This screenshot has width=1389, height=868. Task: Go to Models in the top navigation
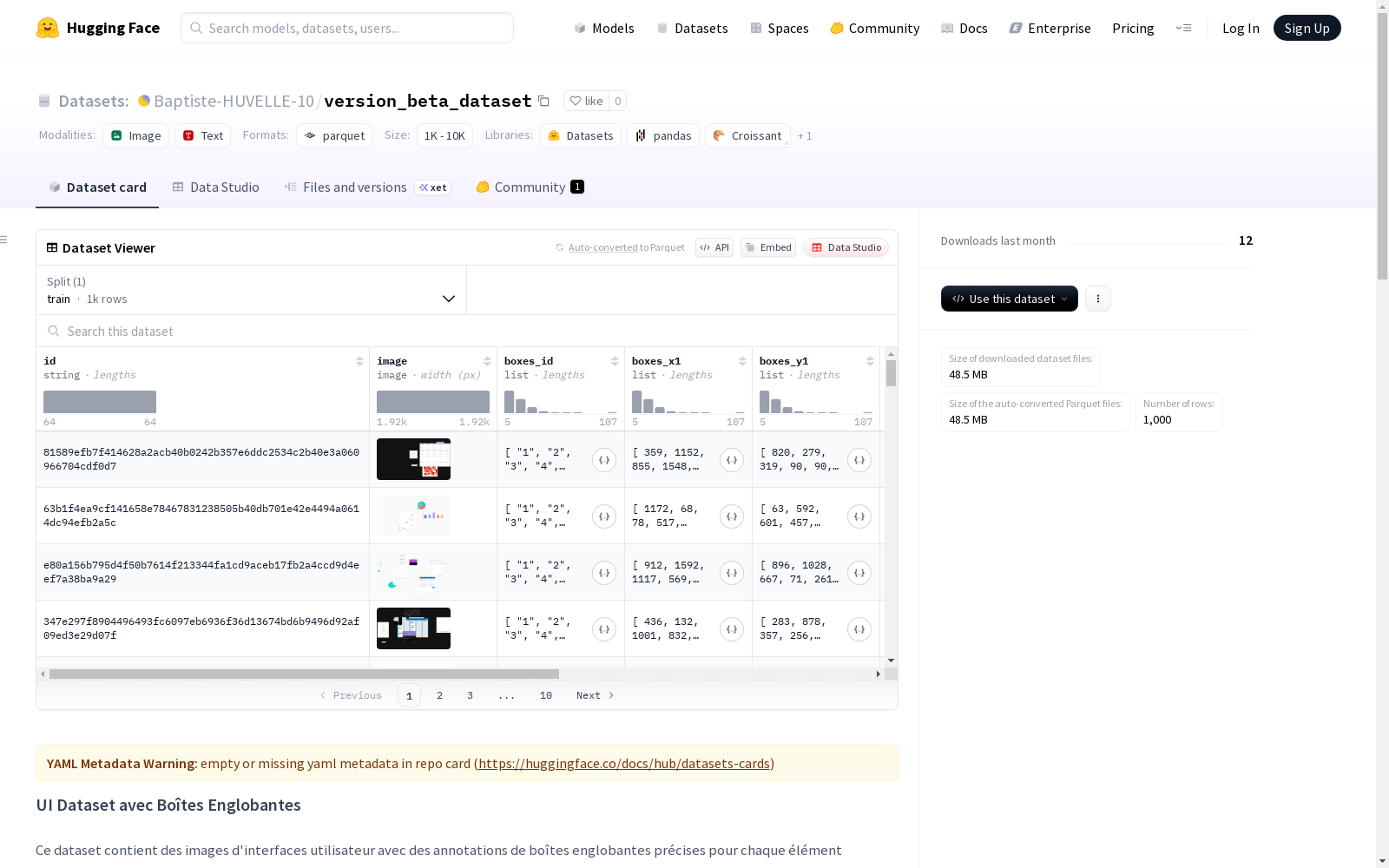604,28
